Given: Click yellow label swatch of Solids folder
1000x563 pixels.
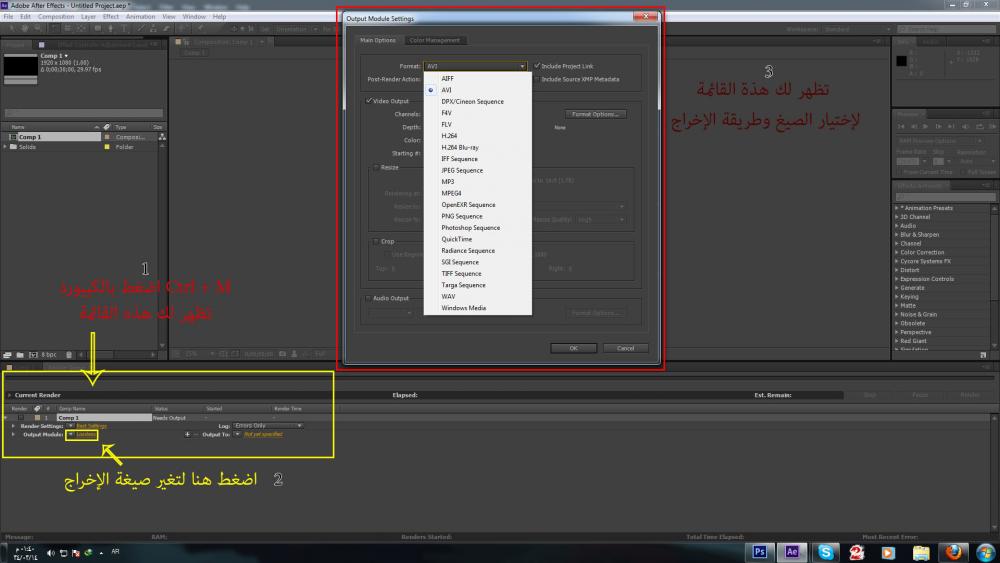Looking at the screenshot, I should pos(107,147).
